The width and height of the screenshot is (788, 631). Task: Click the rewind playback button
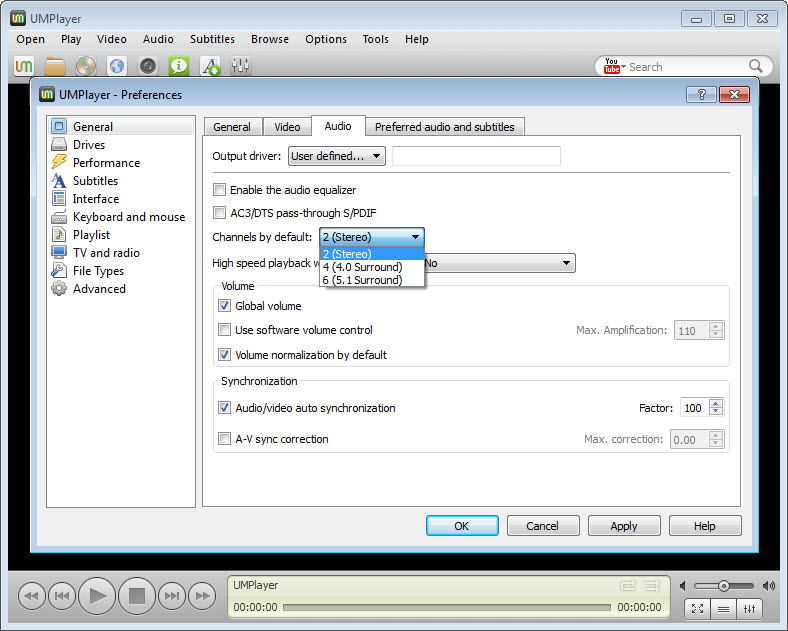[x=32, y=596]
